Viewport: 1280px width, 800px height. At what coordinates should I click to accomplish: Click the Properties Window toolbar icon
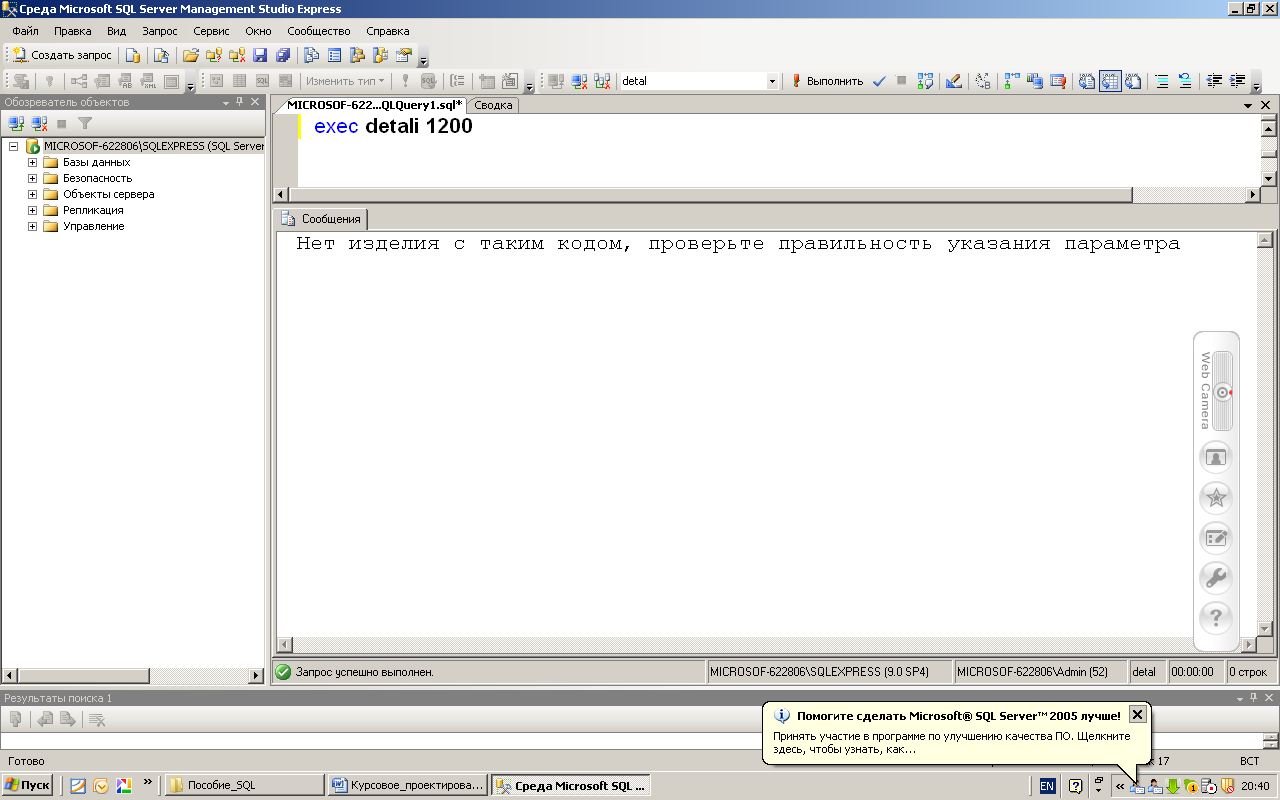[x=404, y=55]
